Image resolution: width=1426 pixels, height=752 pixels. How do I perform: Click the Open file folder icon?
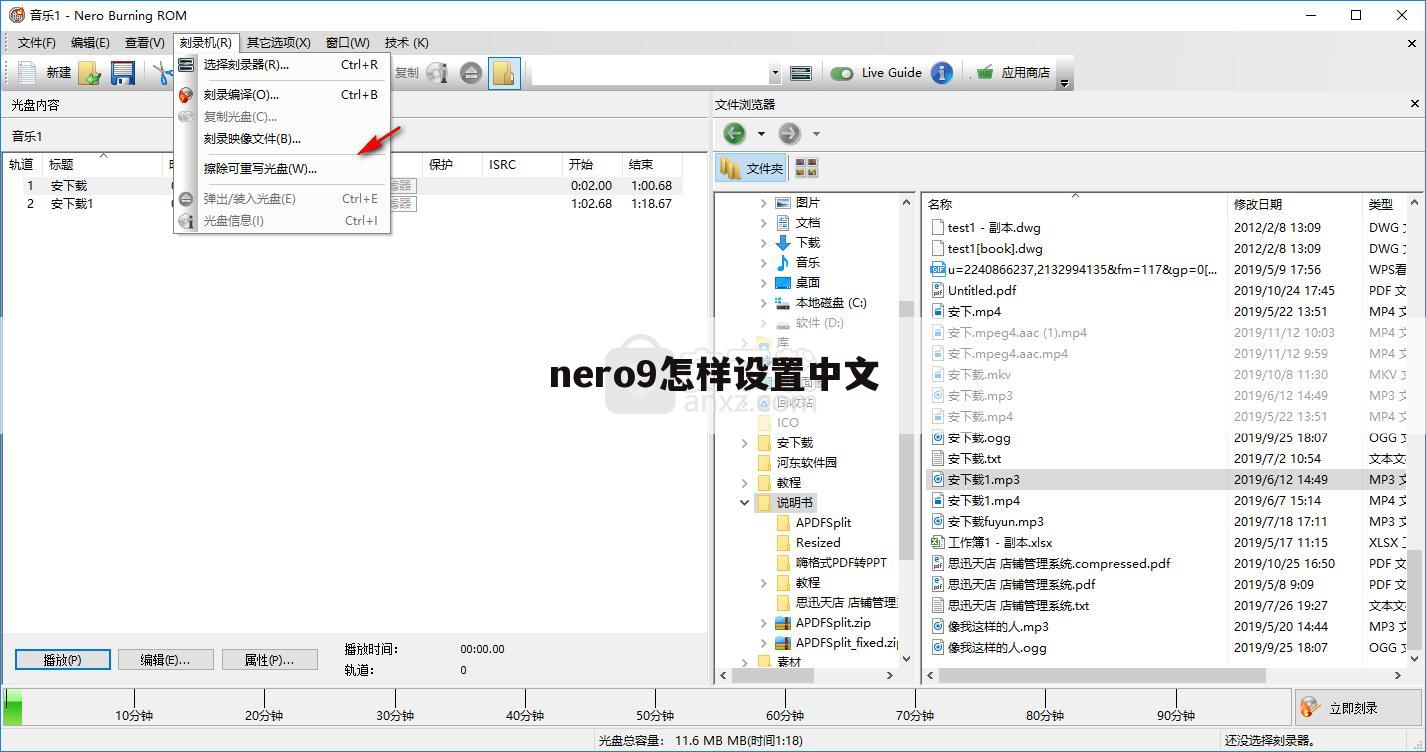tap(90, 73)
